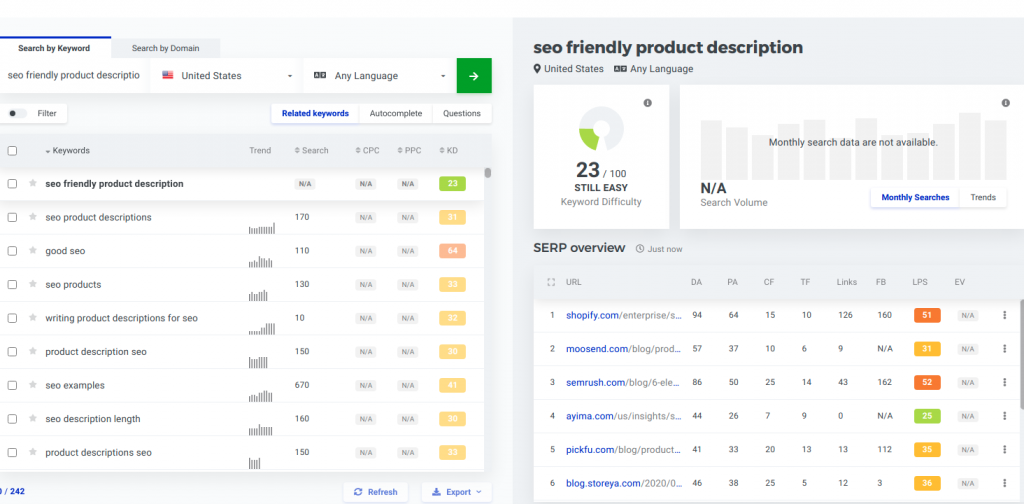The image size is (1024, 504).
Task: Switch to Search by Domain tab
Action: pyautogui.click(x=166, y=48)
